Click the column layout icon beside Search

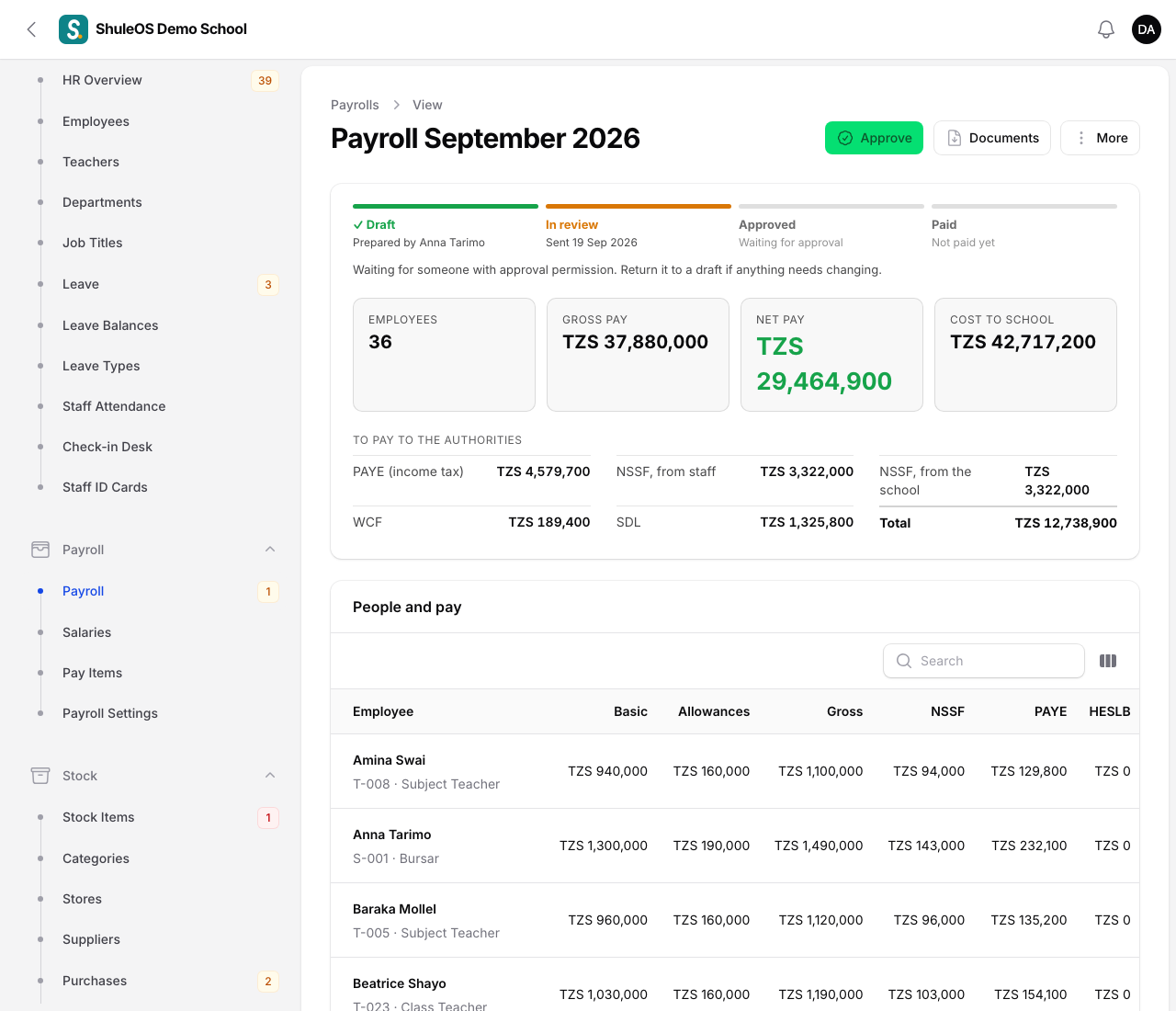(x=1108, y=661)
